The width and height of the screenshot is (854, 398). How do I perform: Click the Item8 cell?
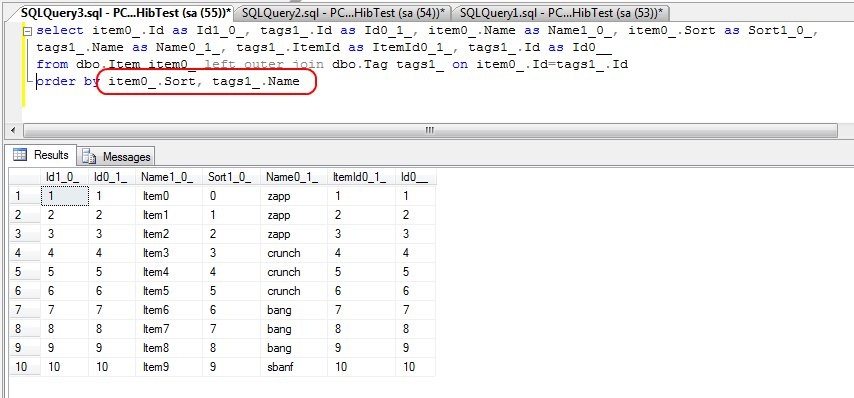click(168, 348)
